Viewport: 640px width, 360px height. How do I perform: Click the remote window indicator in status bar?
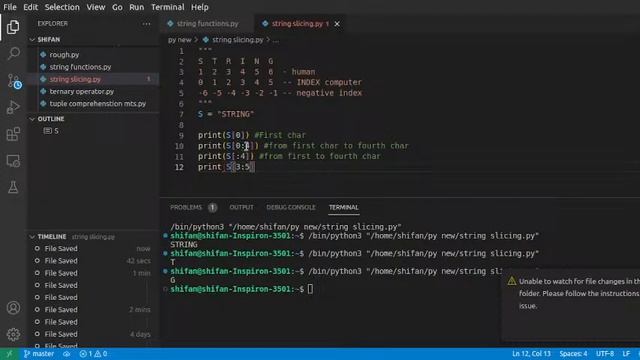point(9,354)
